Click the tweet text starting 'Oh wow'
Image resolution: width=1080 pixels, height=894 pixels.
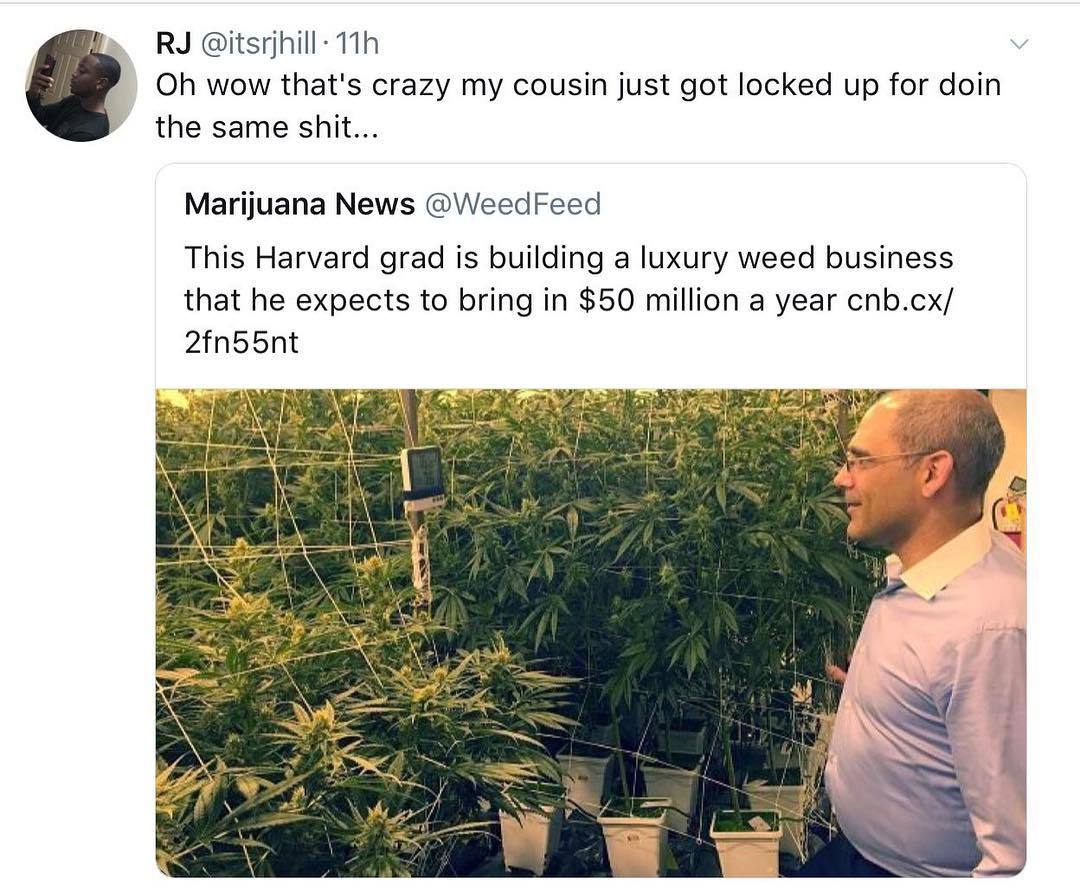578,106
